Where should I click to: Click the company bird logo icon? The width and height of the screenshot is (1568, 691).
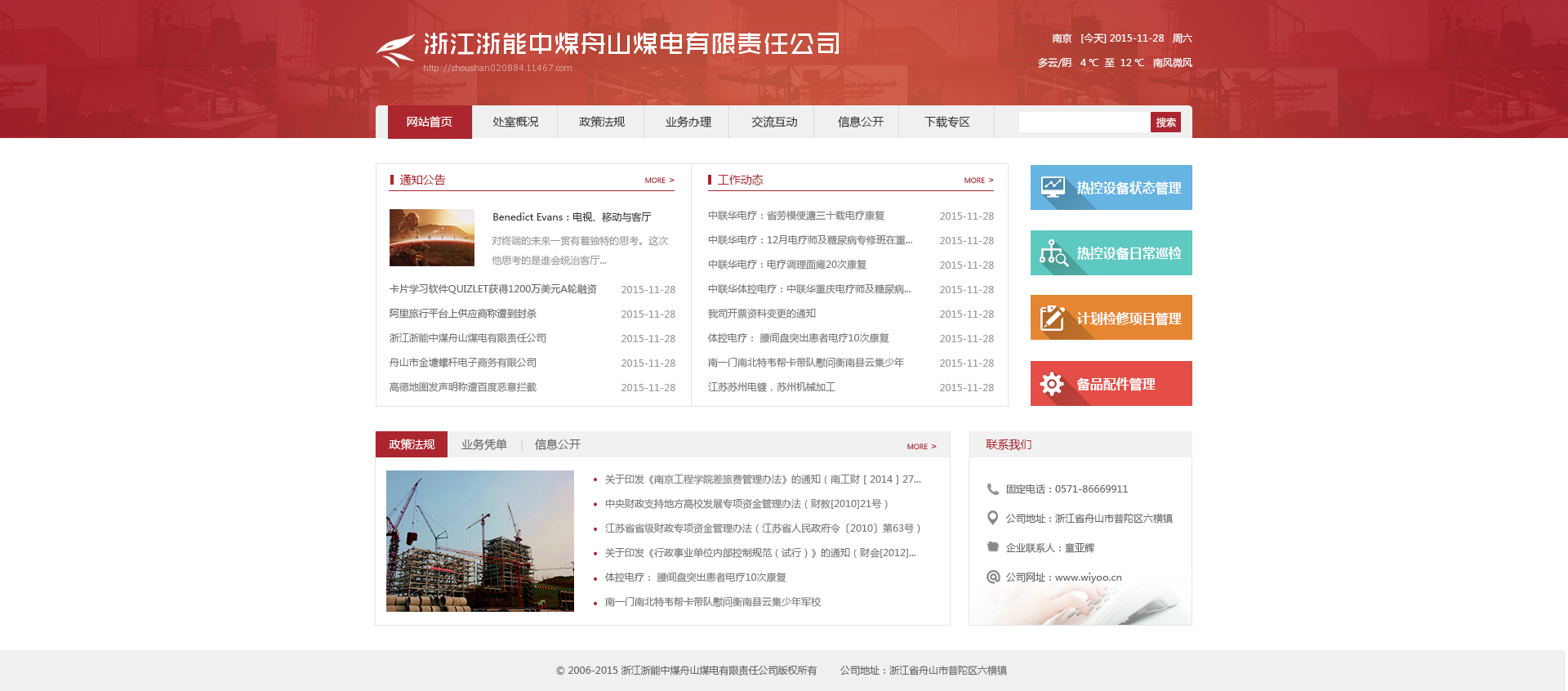click(396, 50)
